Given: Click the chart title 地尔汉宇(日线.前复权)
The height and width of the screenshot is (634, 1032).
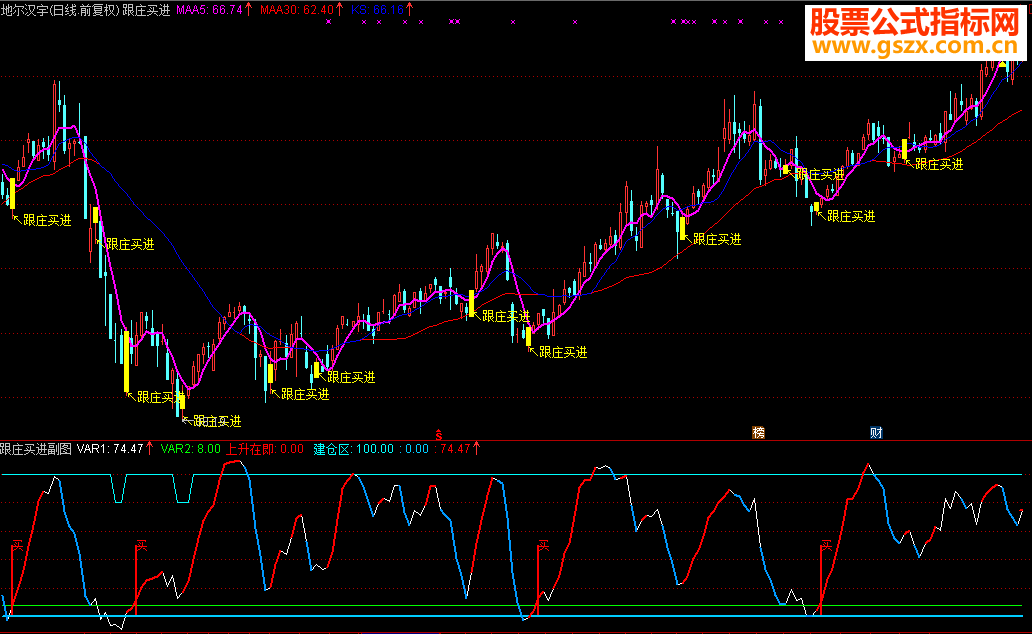Looking at the screenshot, I should [60, 10].
